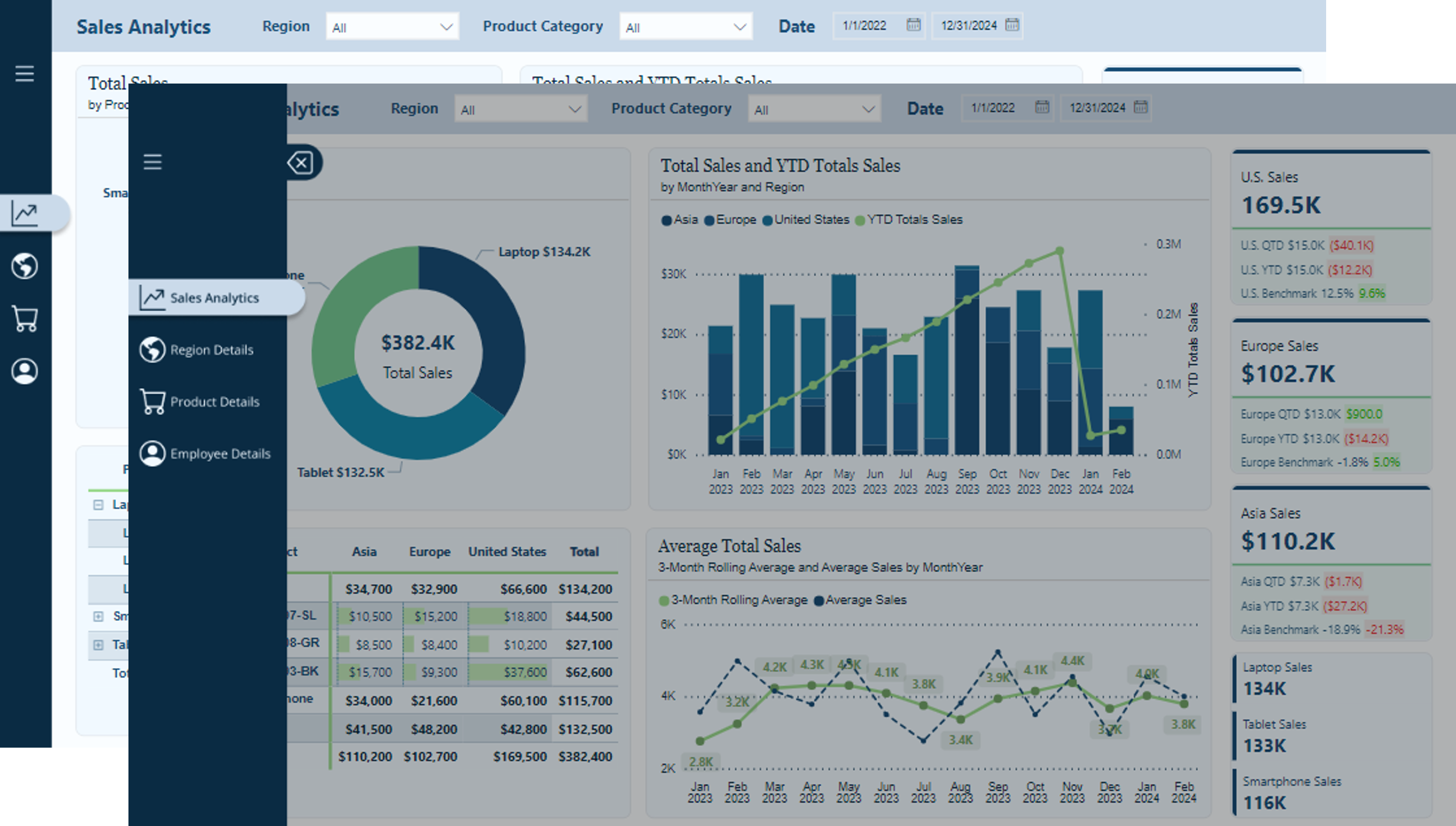Click the hamburger icon in the background window
The width and height of the screenshot is (1456, 826).
click(25, 74)
